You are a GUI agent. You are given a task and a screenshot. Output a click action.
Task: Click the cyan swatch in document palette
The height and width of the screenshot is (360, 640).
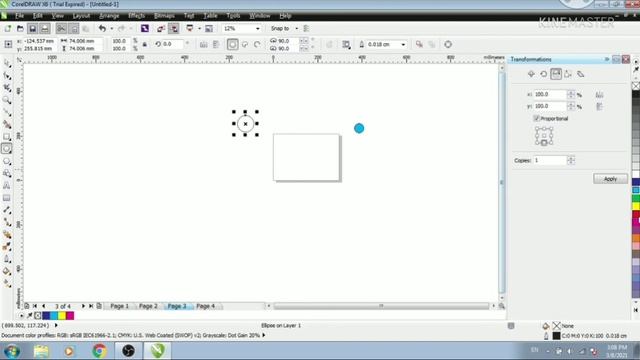tap(53, 316)
